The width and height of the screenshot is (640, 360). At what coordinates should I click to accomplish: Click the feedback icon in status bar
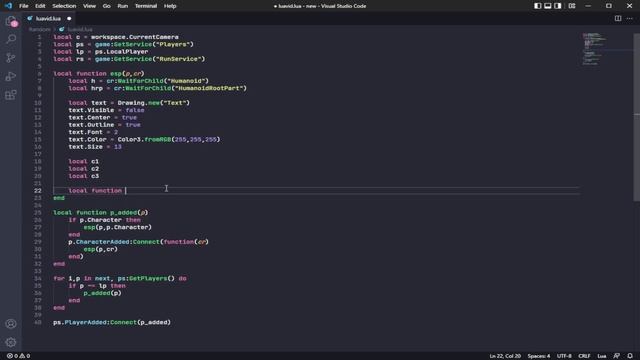(x=617, y=356)
